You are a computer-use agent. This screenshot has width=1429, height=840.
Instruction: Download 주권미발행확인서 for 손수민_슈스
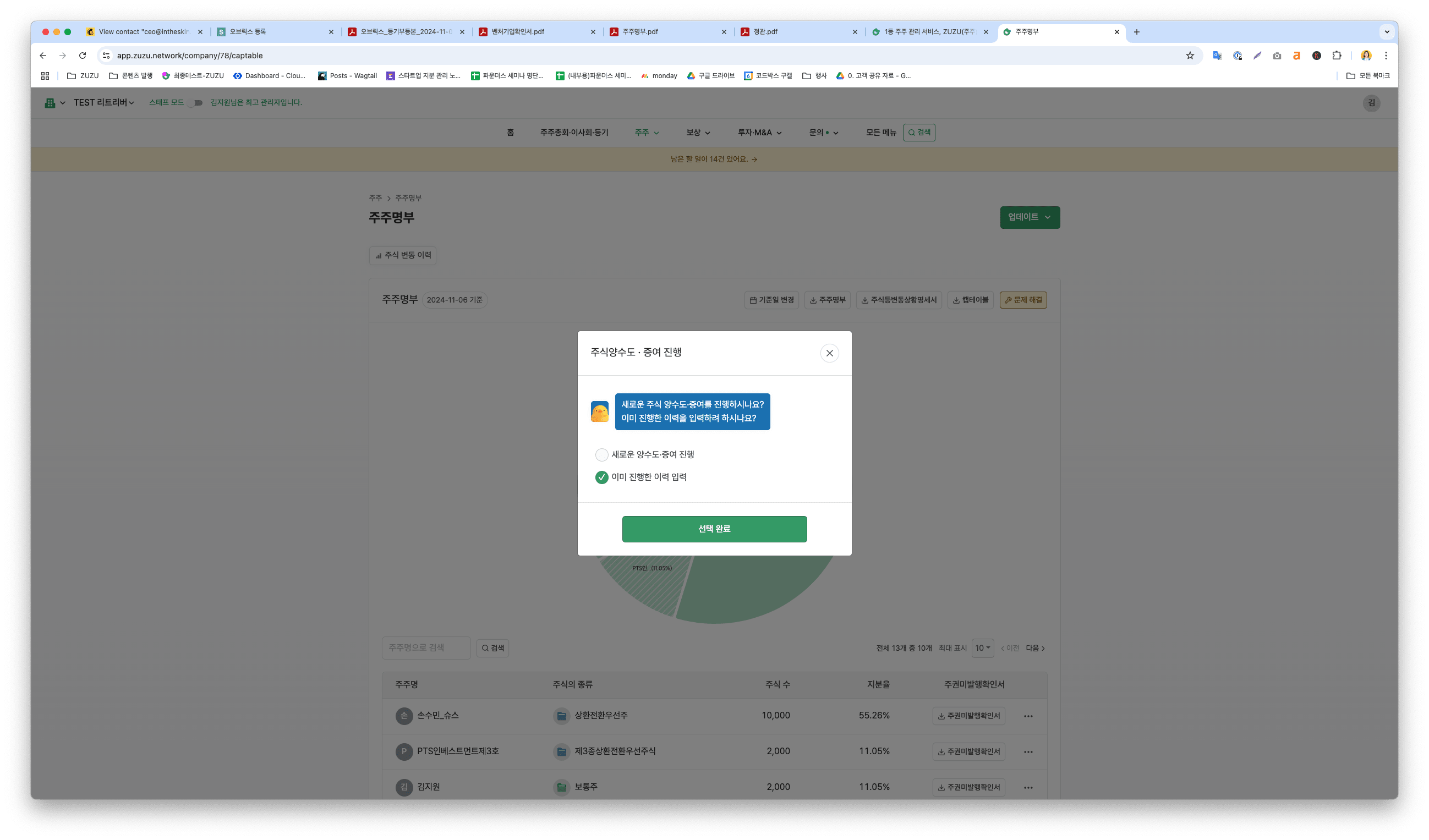point(968,716)
